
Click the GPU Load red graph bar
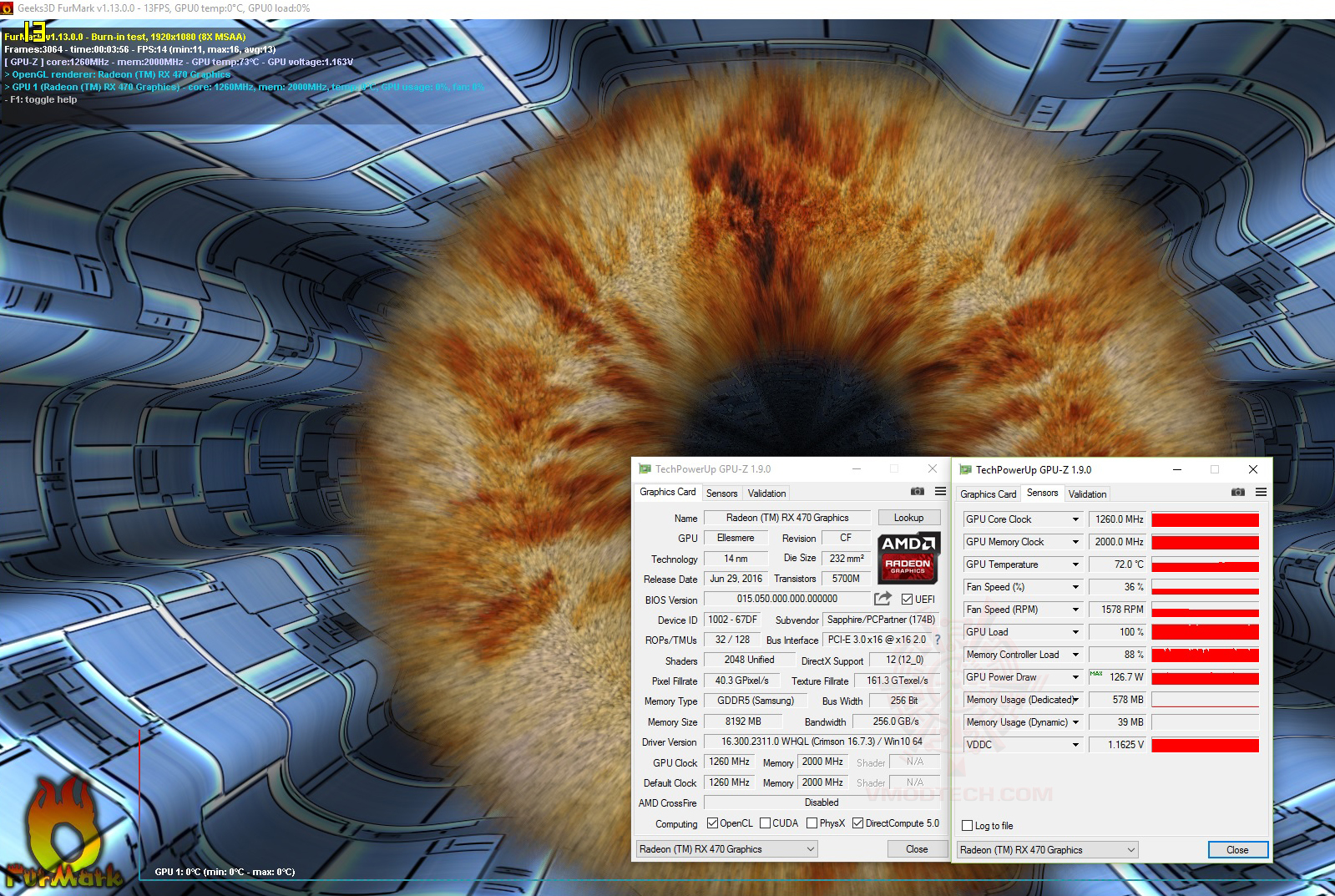pyautogui.click(x=1205, y=632)
